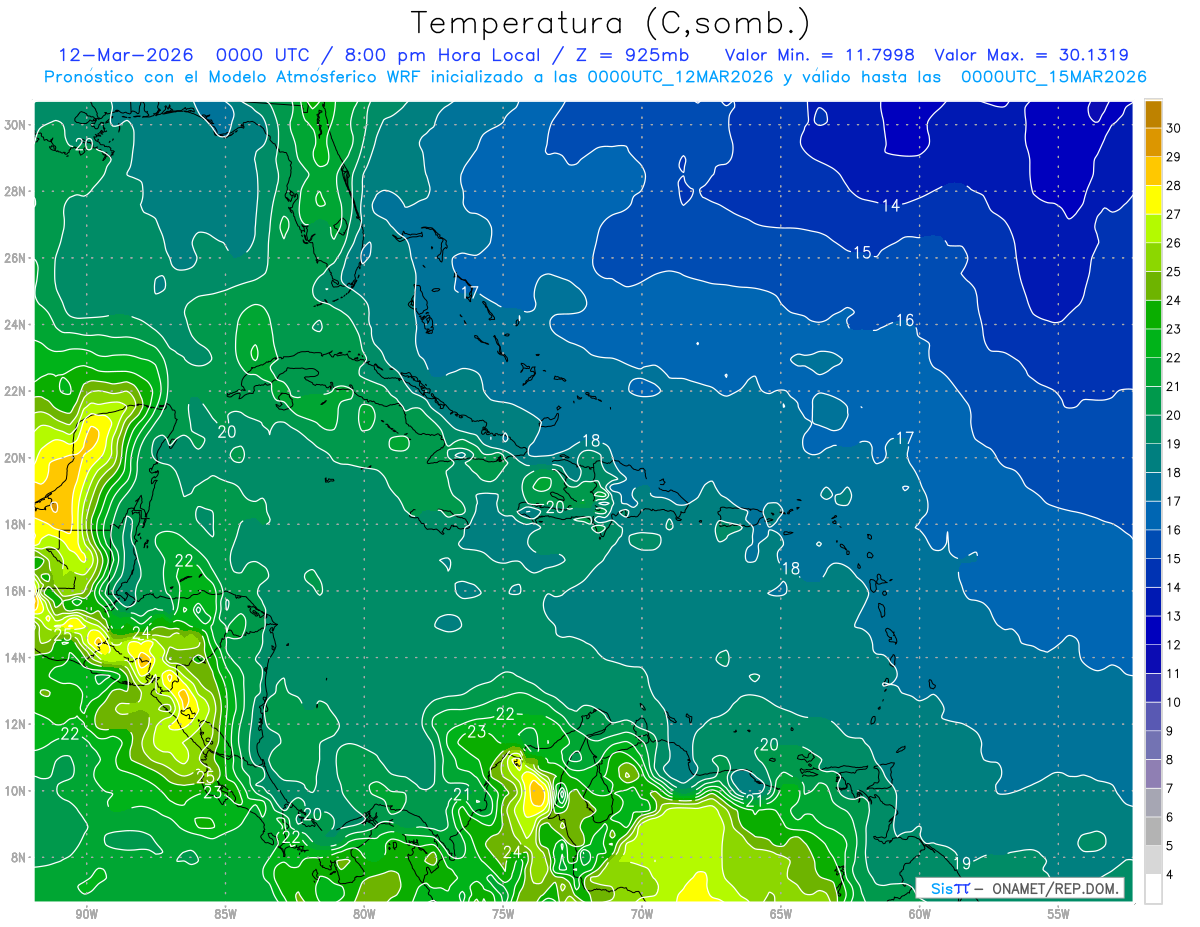Click the "14" contour label on the map

click(x=891, y=205)
